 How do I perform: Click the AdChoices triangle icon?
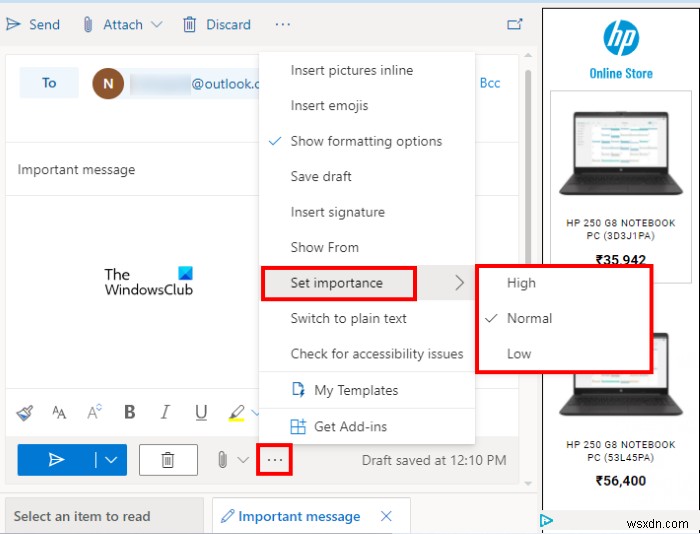(x=546, y=520)
